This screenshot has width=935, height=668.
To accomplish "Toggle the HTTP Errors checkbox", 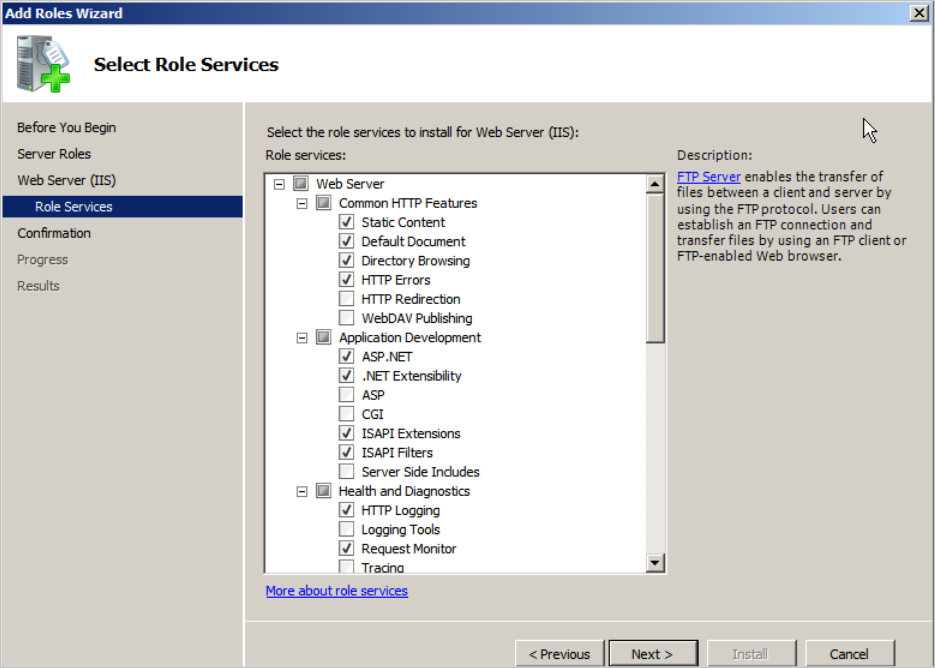I will click(346, 279).
